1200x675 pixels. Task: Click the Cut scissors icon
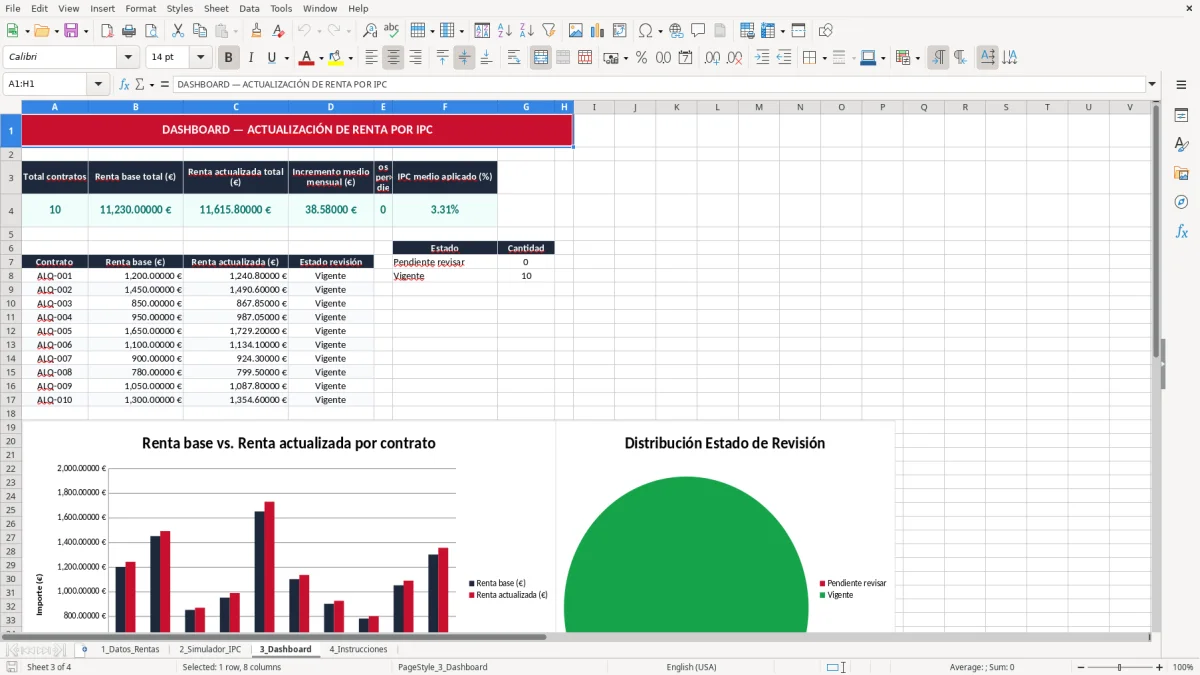coord(177,31)
